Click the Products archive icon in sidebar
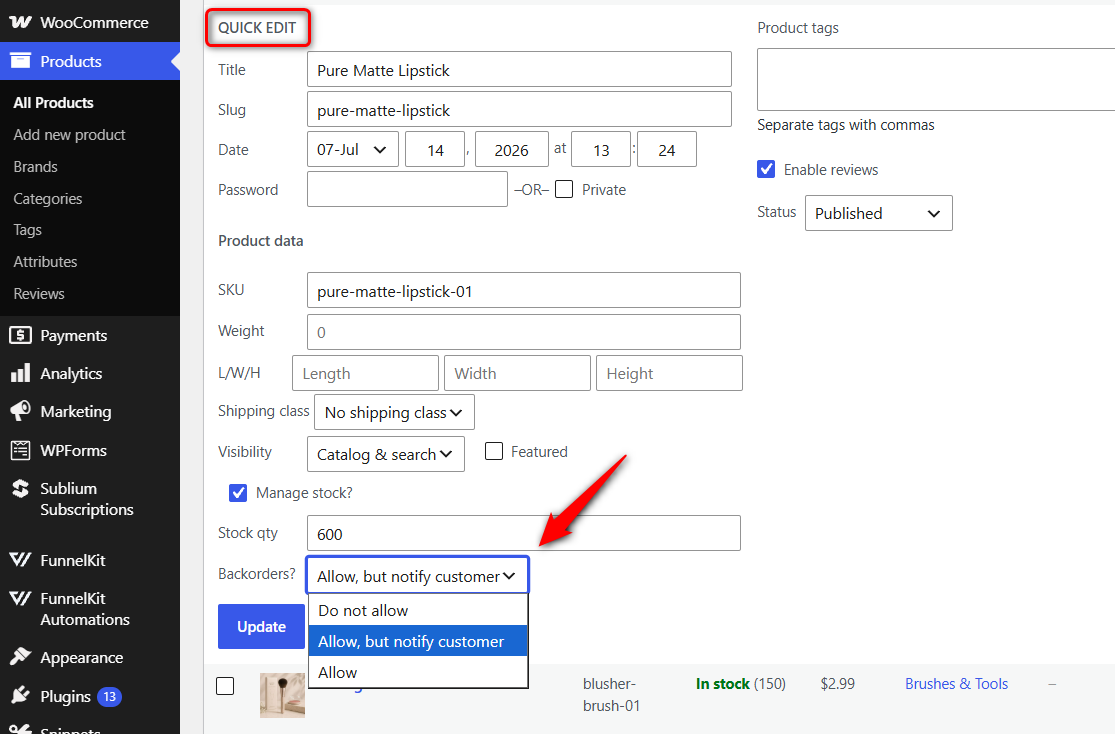1115x734 pixels. pos(21,61)
